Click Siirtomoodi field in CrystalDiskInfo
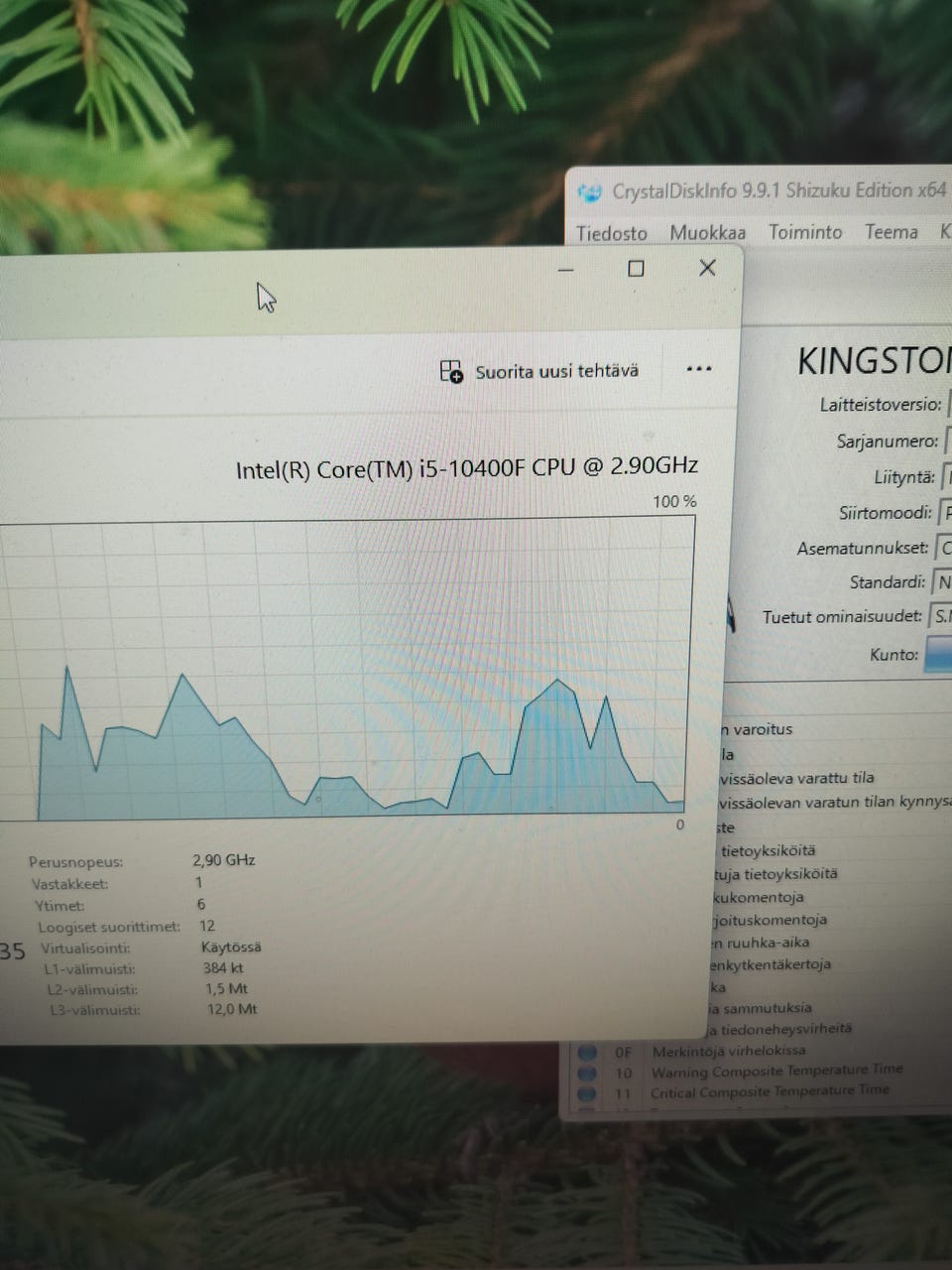The height and width of the screenshot is (1270, 952). (x=945, y=513)
